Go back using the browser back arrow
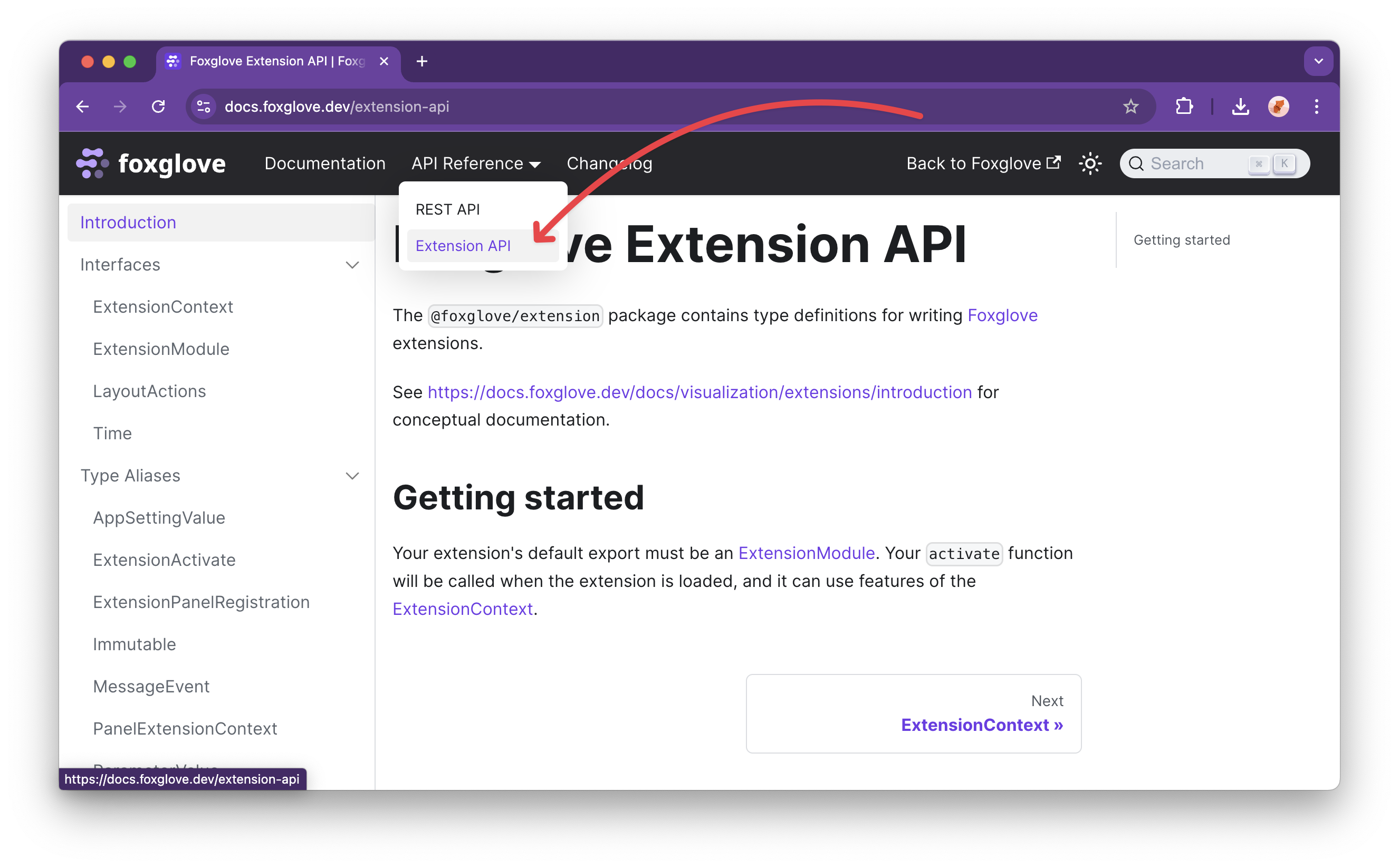The image size is (1399, 868). 82,106
